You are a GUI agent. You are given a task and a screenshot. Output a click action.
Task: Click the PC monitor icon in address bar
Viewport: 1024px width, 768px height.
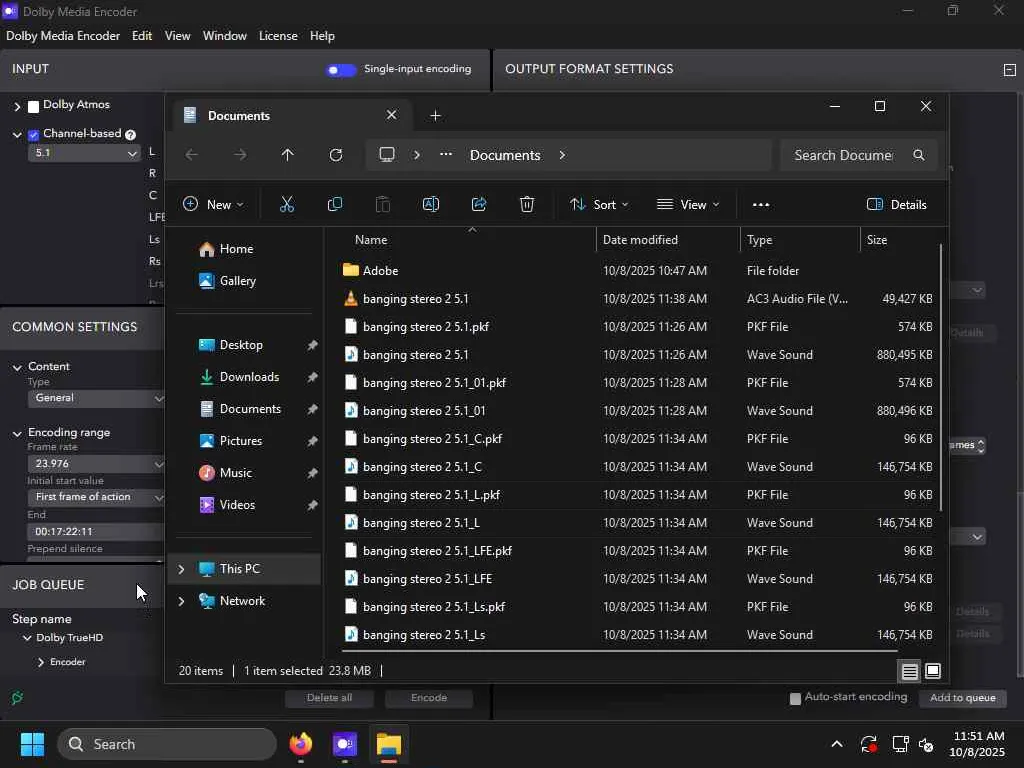[x=387, y=155]
